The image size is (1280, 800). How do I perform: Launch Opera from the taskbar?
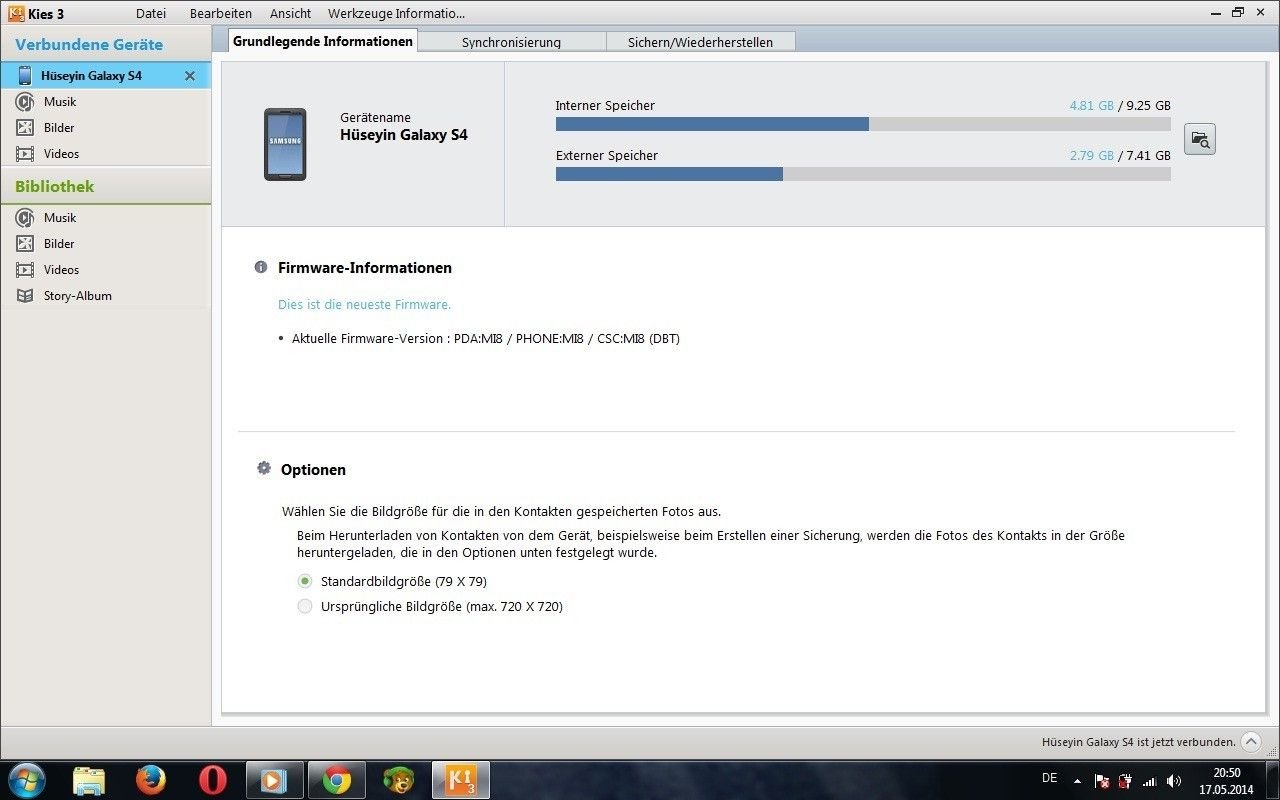point(213,780)
